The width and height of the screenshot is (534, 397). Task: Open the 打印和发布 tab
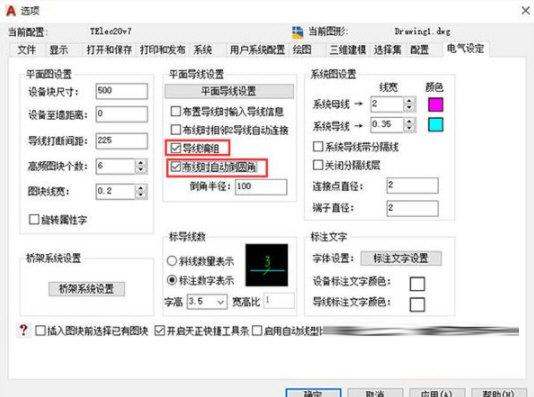click(162, 50)
